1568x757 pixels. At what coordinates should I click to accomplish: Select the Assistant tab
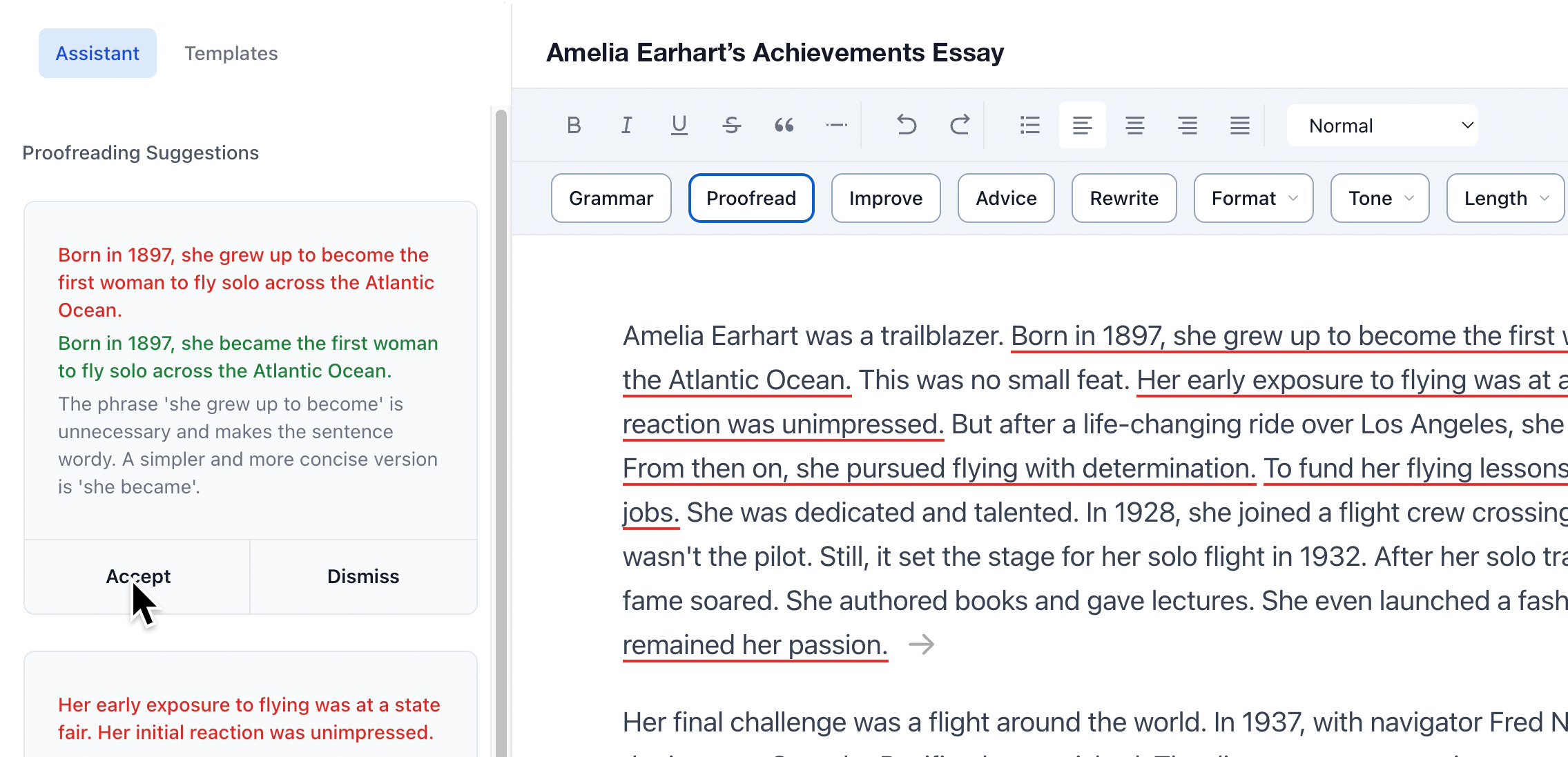pos(97,54)
